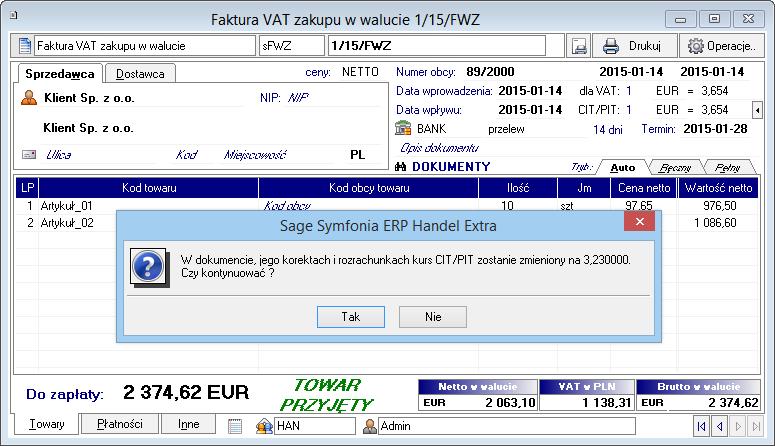Click the value 976,50 in Wartość netto
The width and height of the screenshot is (775, 446).
(x=719, y=206)
